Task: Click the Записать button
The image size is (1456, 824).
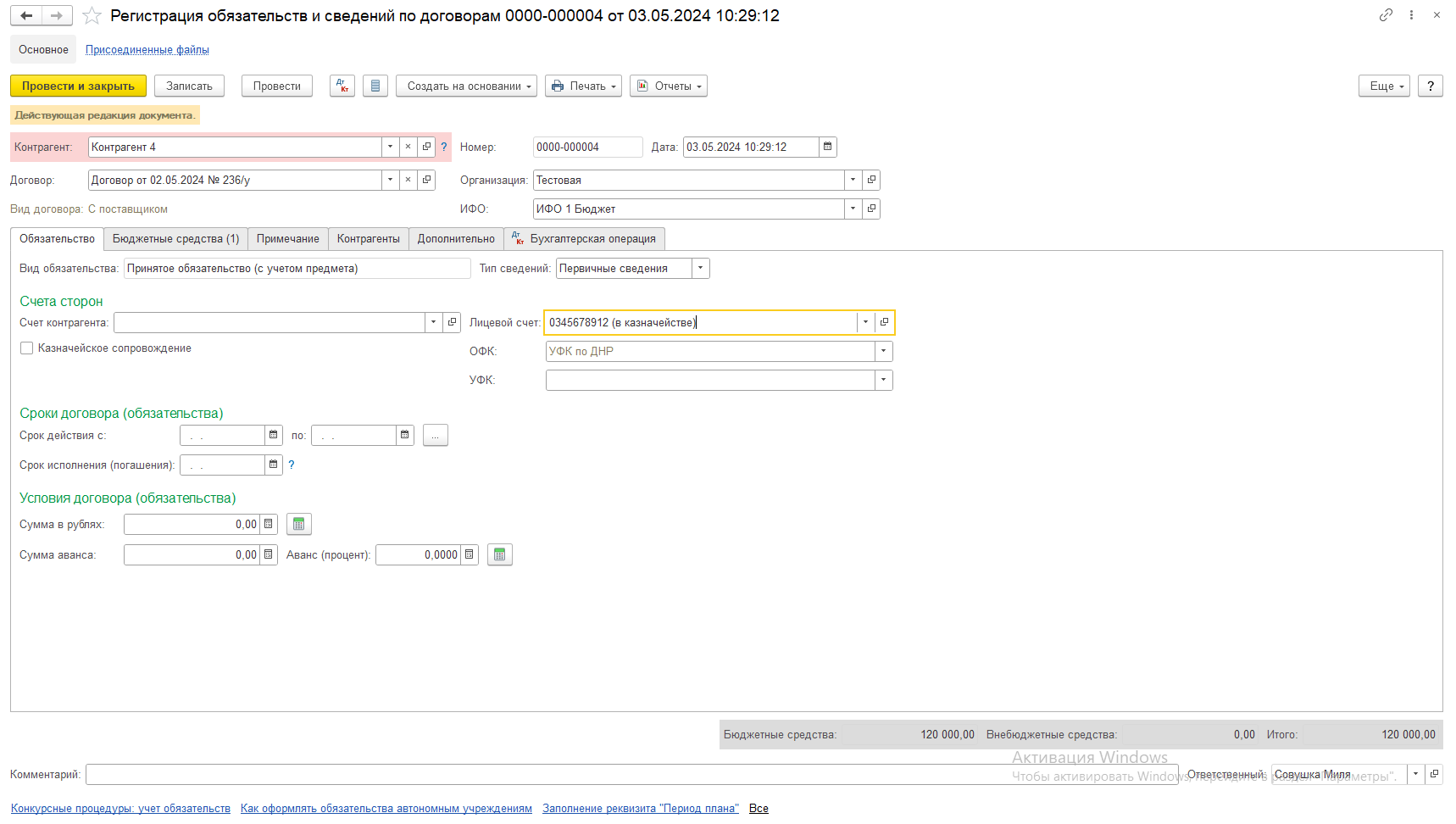Action: tap(190, 86)
